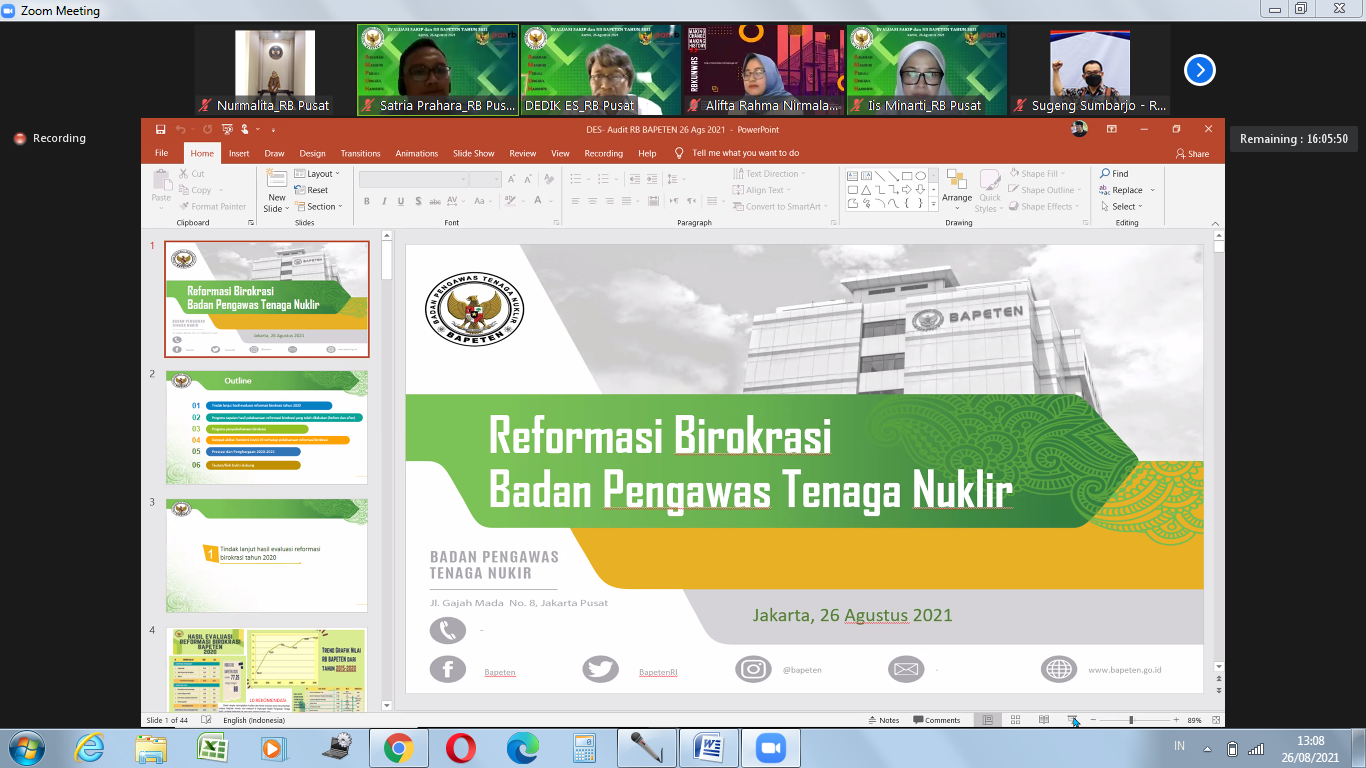Toggle the Bullets list button
The image size is (1366, 768).
point(576,179)
